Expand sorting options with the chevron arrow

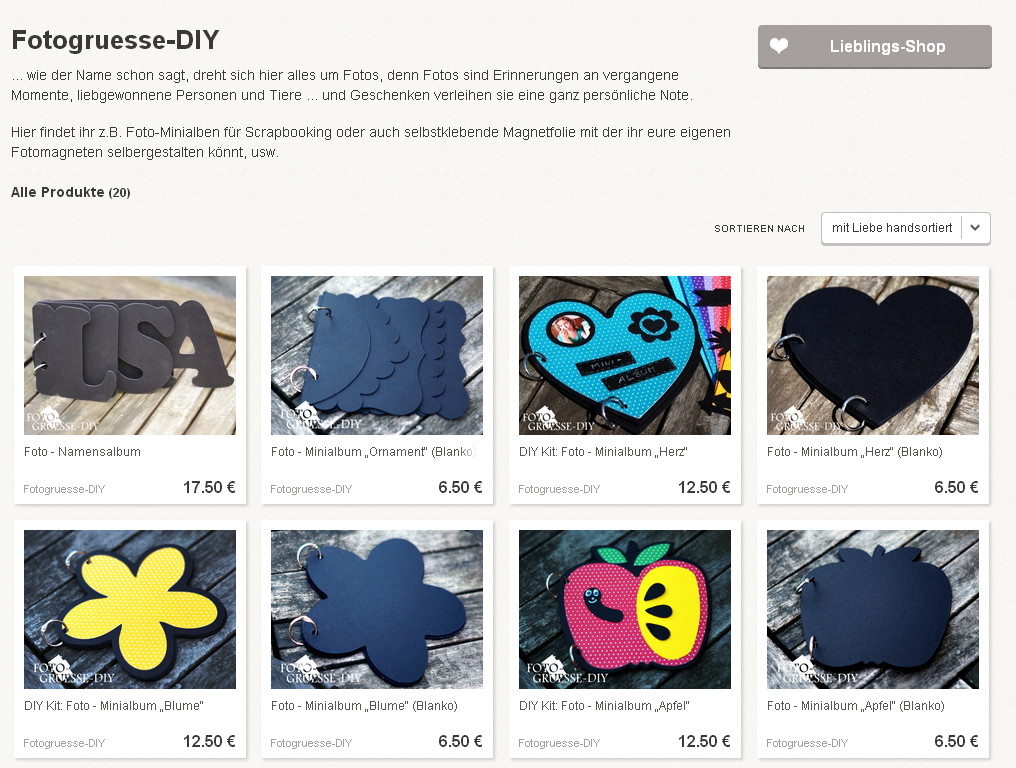(975, 228)
